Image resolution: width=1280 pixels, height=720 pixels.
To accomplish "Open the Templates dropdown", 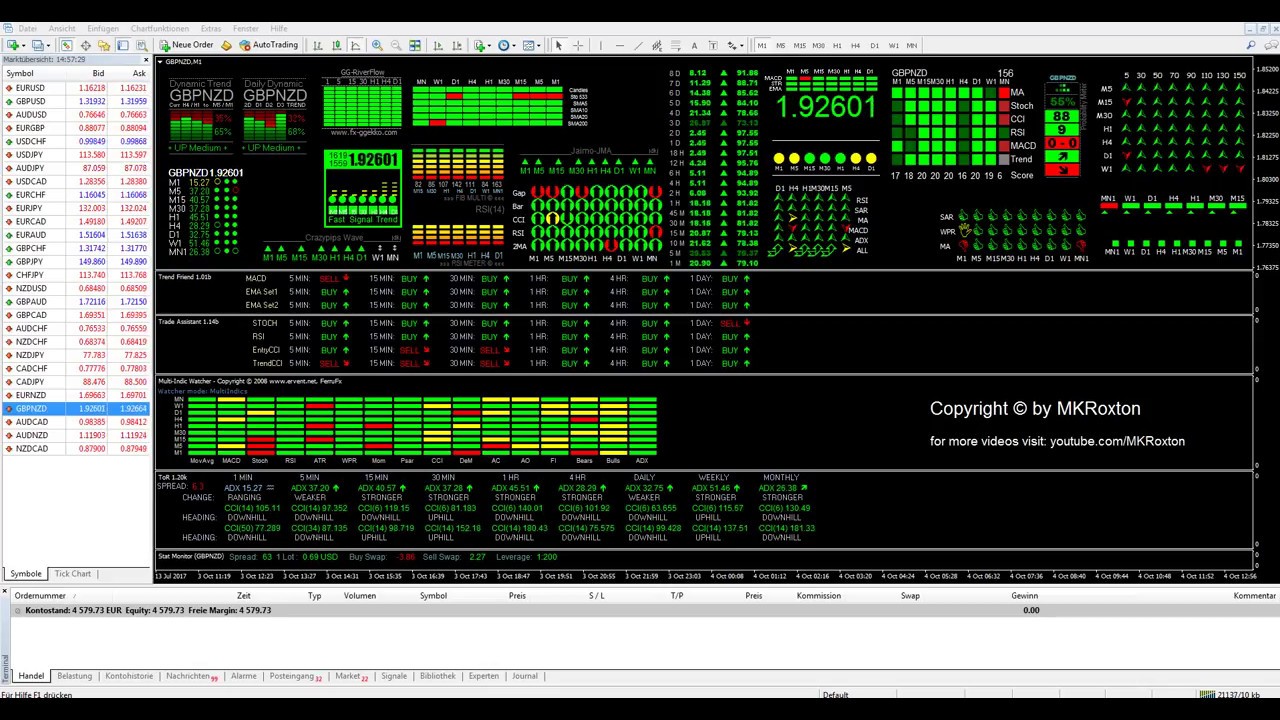I will point(532,45).
